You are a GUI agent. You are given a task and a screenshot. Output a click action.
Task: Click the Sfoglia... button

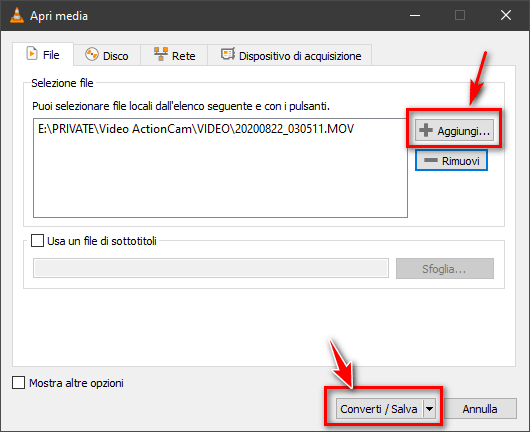[444, 269]
